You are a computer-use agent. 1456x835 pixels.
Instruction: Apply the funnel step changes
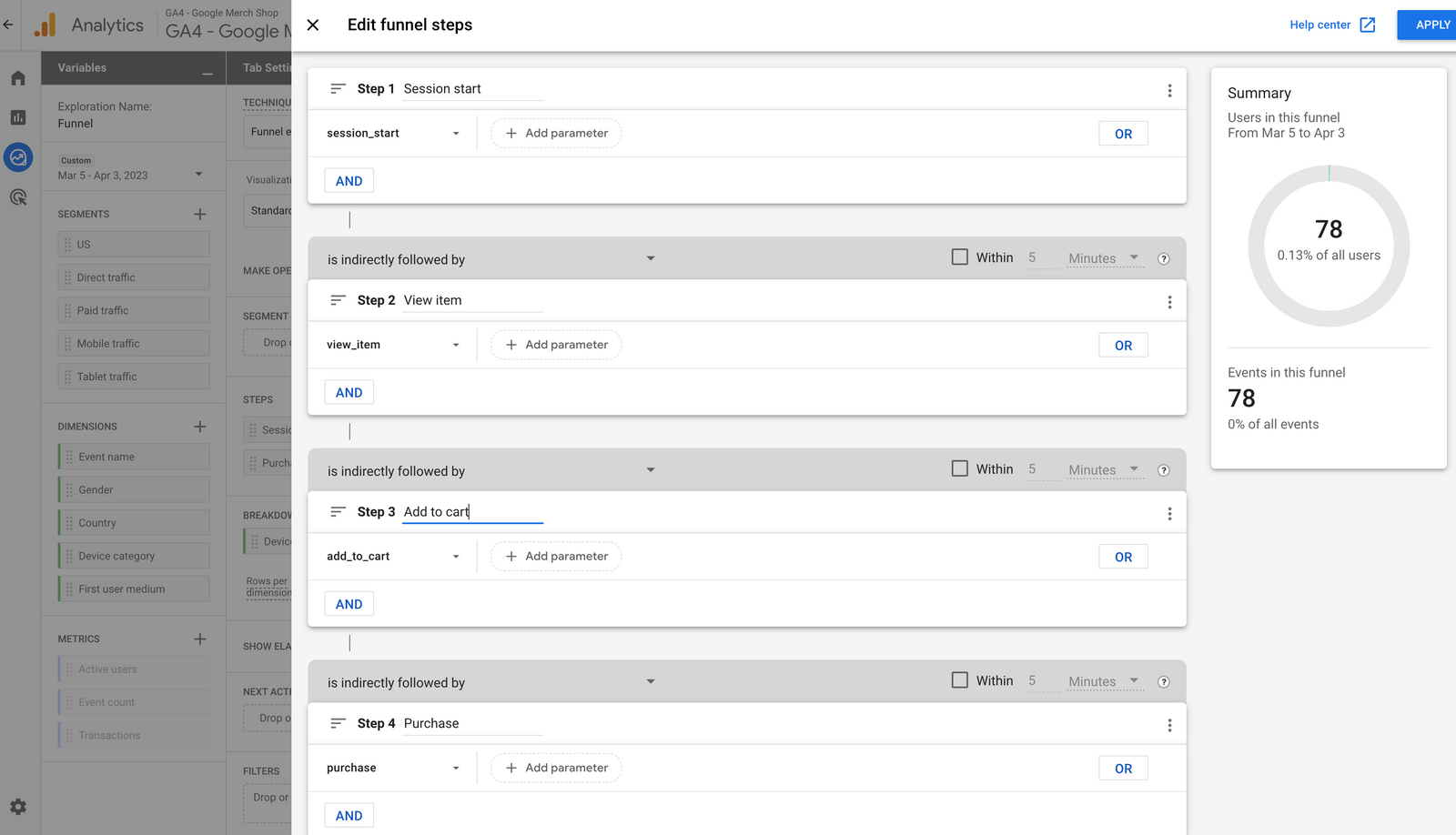[1429, 25]
